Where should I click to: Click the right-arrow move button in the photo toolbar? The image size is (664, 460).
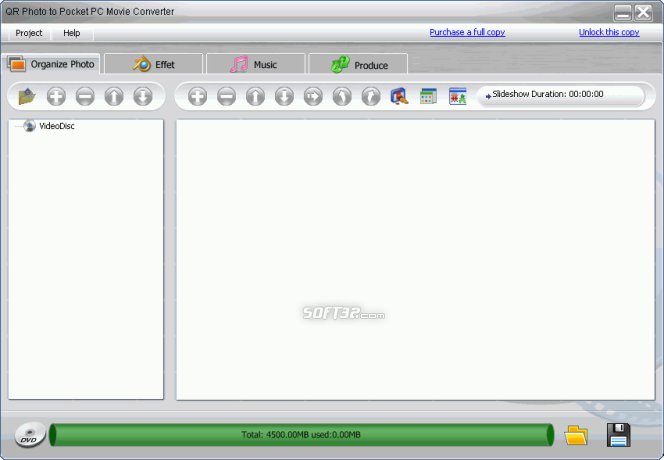313,96
